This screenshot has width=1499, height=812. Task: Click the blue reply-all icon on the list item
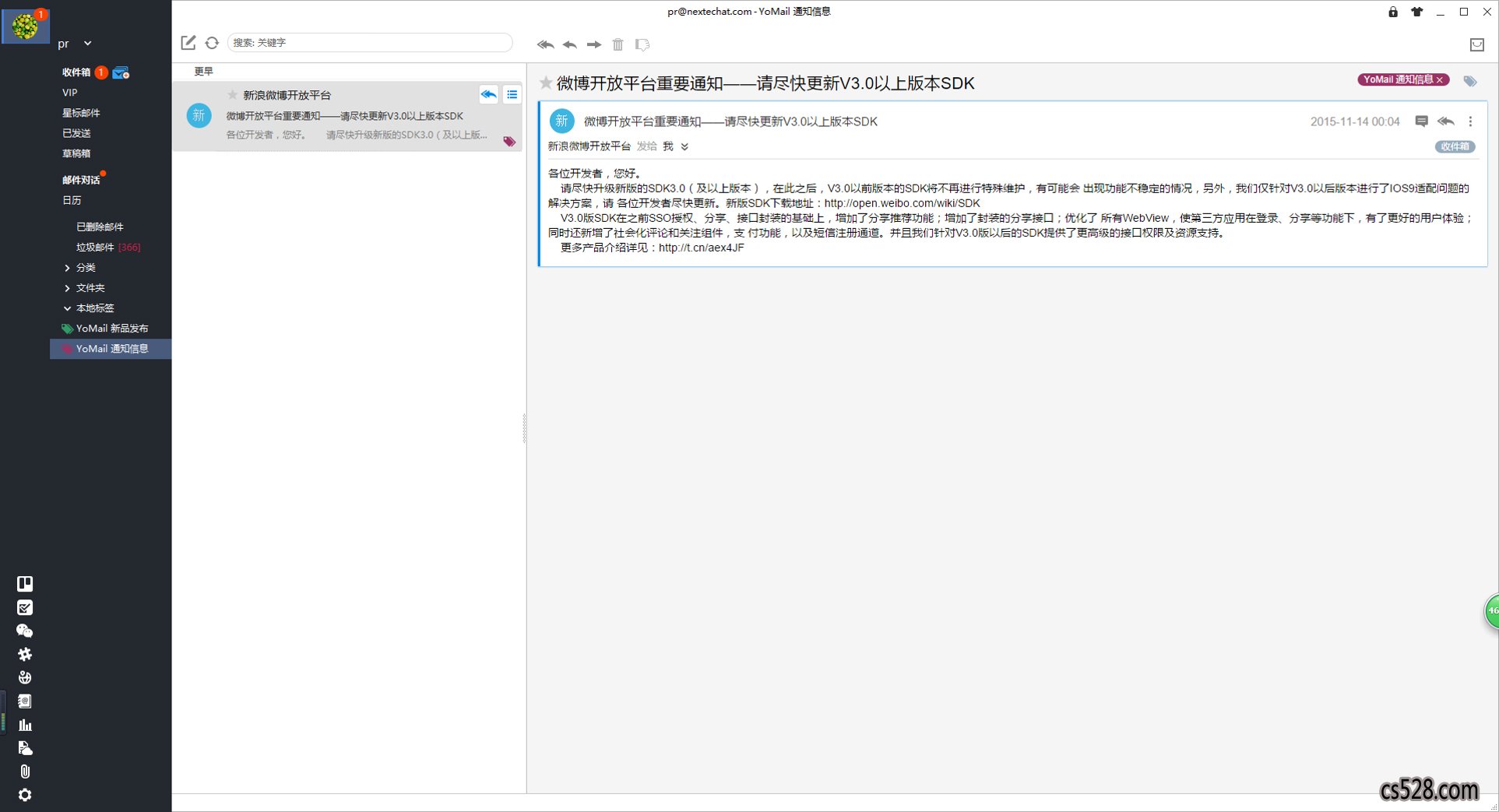coord(488,94)
